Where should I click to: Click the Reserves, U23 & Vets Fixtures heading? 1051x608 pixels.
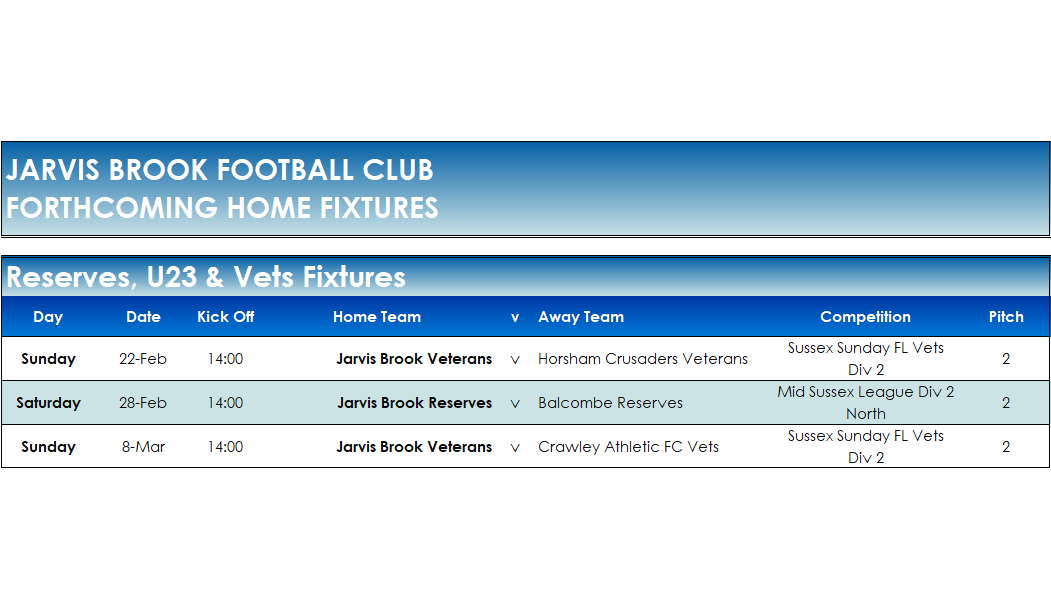tap(206, 277)
